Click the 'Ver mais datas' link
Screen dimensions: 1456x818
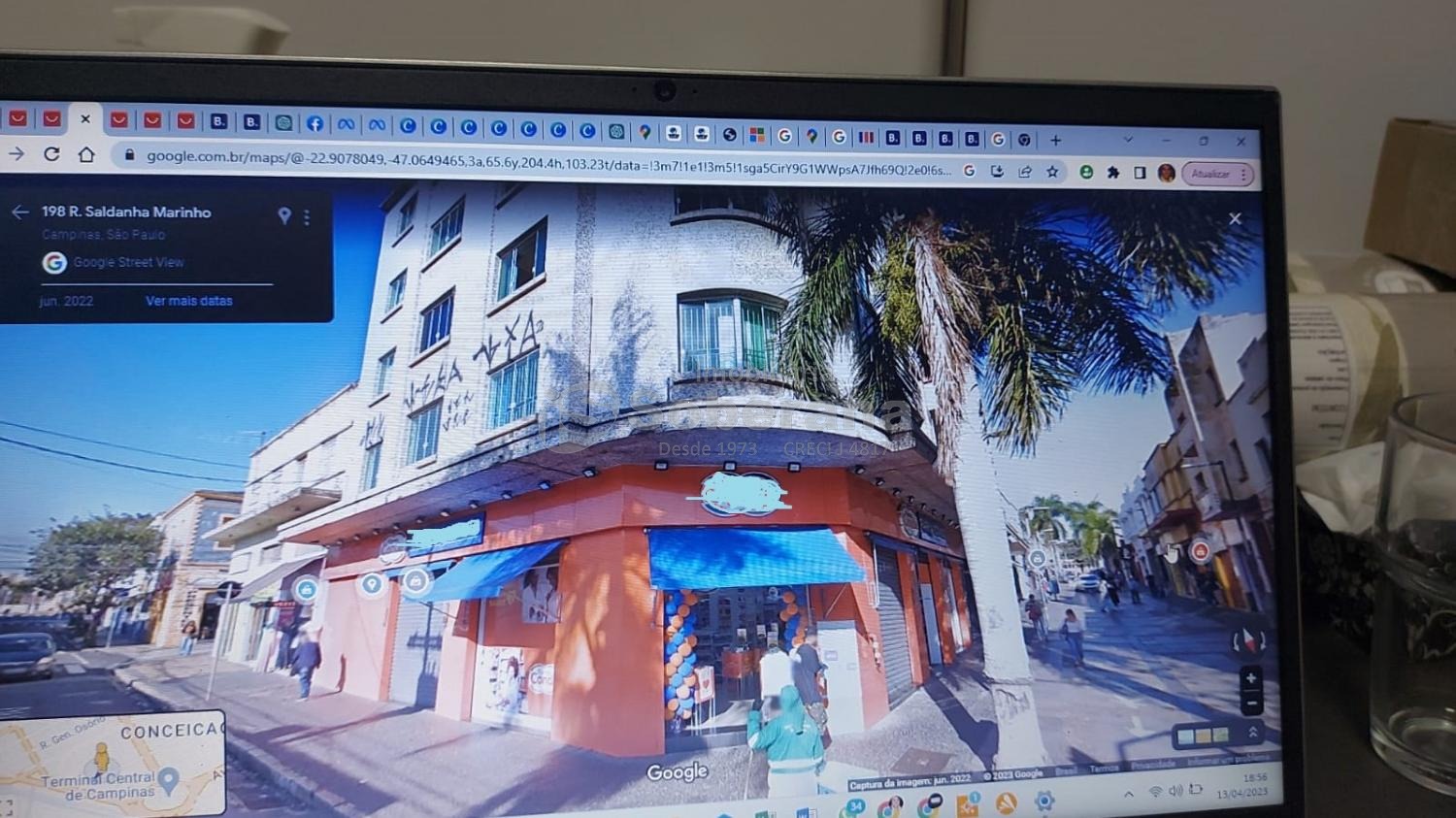(x=189, y=301)
